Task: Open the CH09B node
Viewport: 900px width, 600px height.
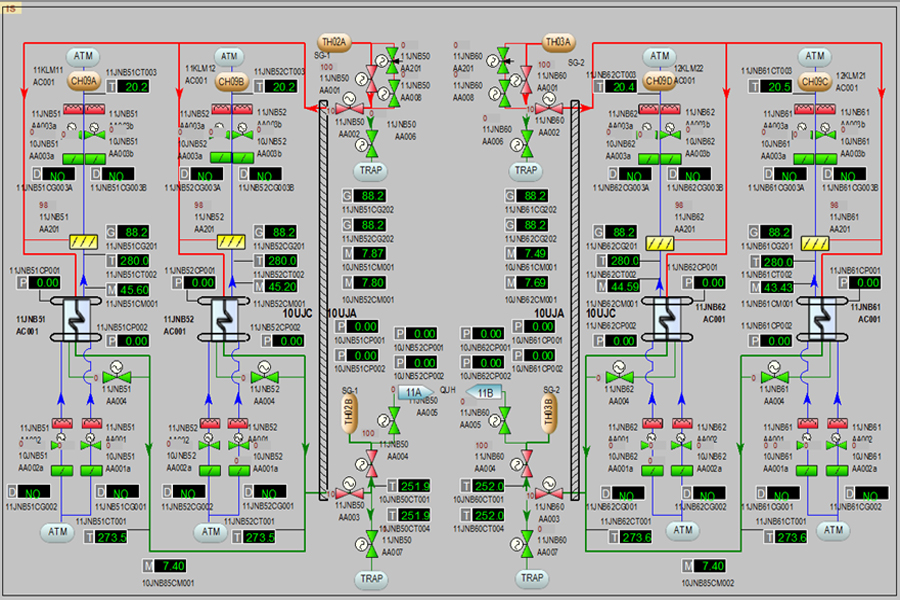Action: pyautogui.click(x=231, y=82)
